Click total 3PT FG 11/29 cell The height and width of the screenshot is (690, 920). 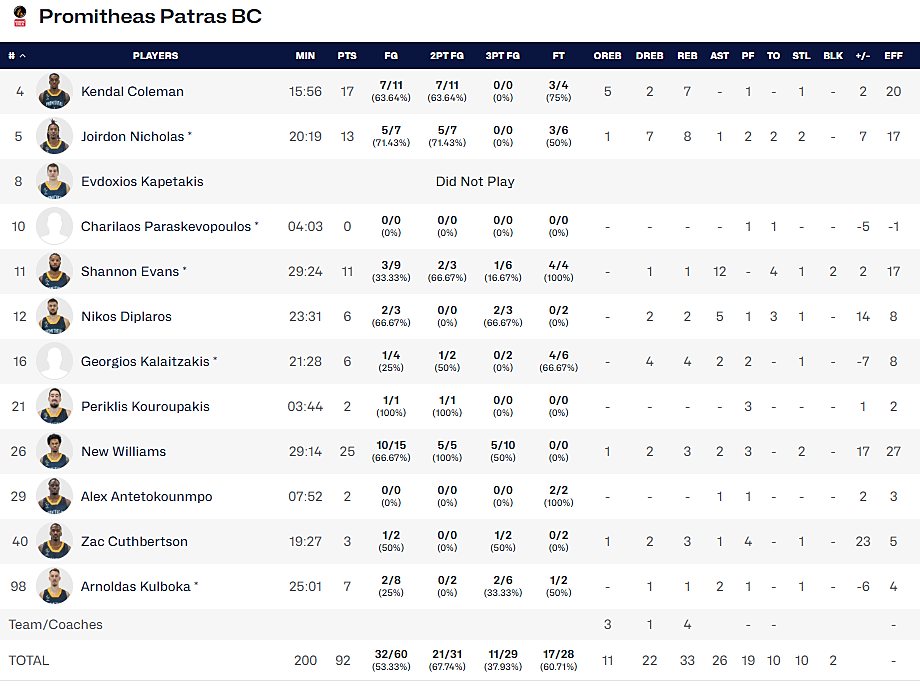click(502, 659)
